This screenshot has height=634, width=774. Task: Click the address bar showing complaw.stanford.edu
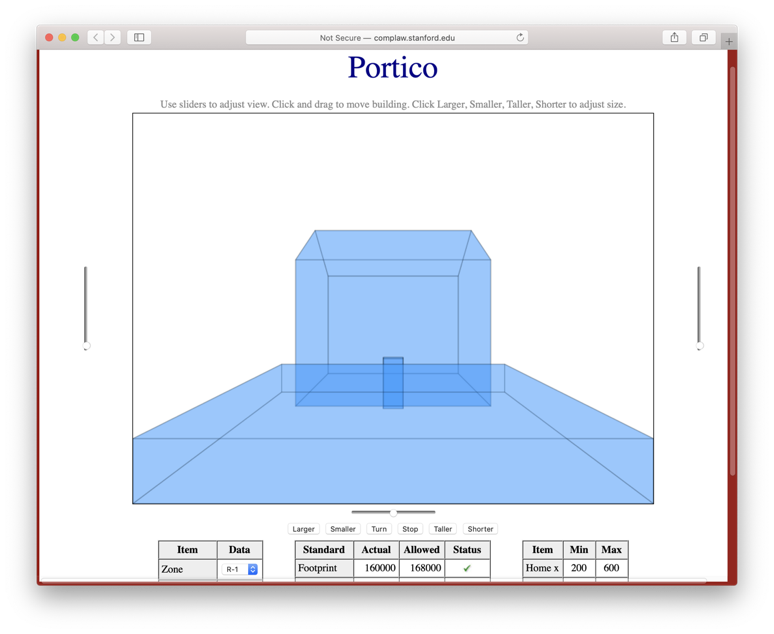point(387,38)
